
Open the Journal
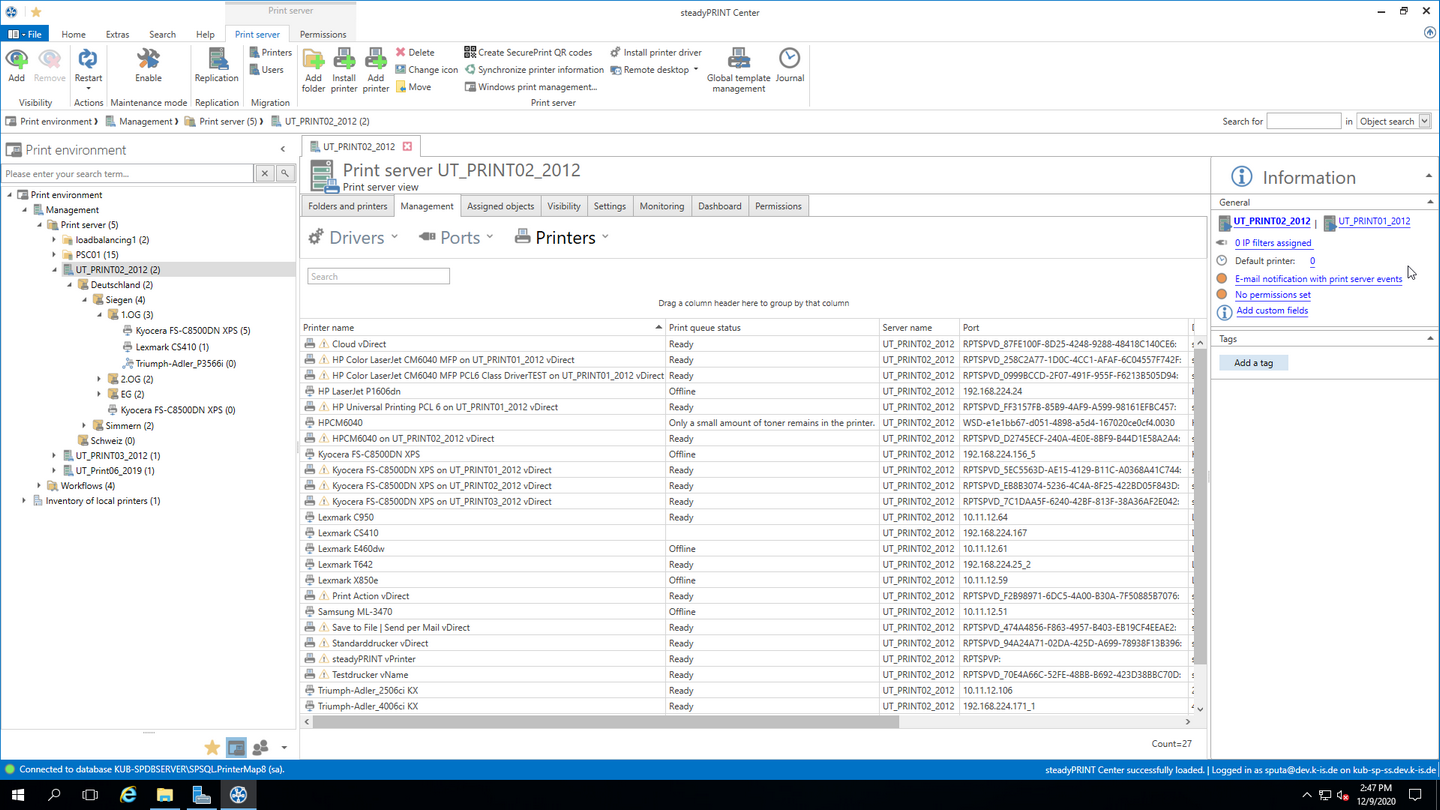pos(789,64)
